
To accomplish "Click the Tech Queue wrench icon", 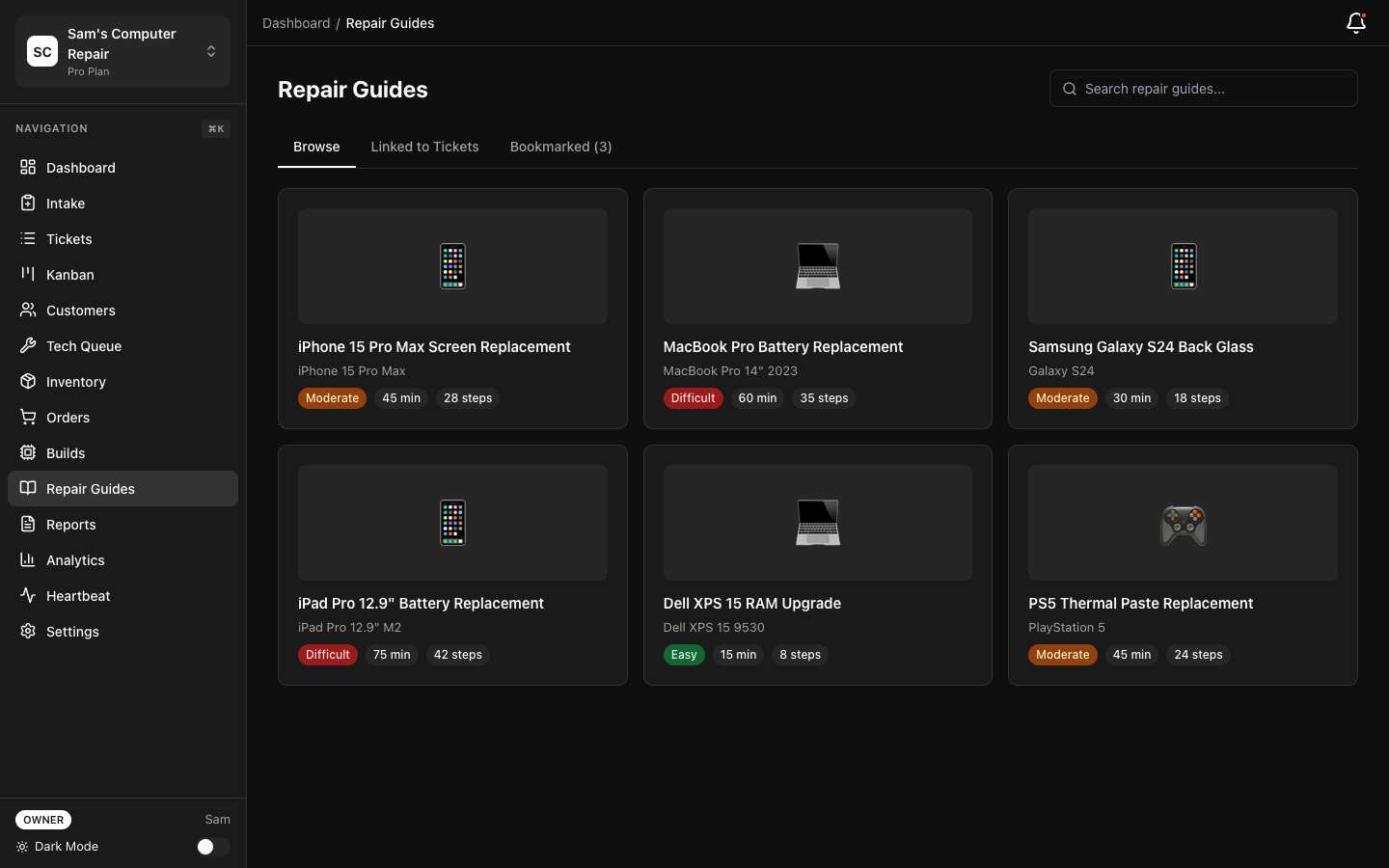I will click(28, 346).
